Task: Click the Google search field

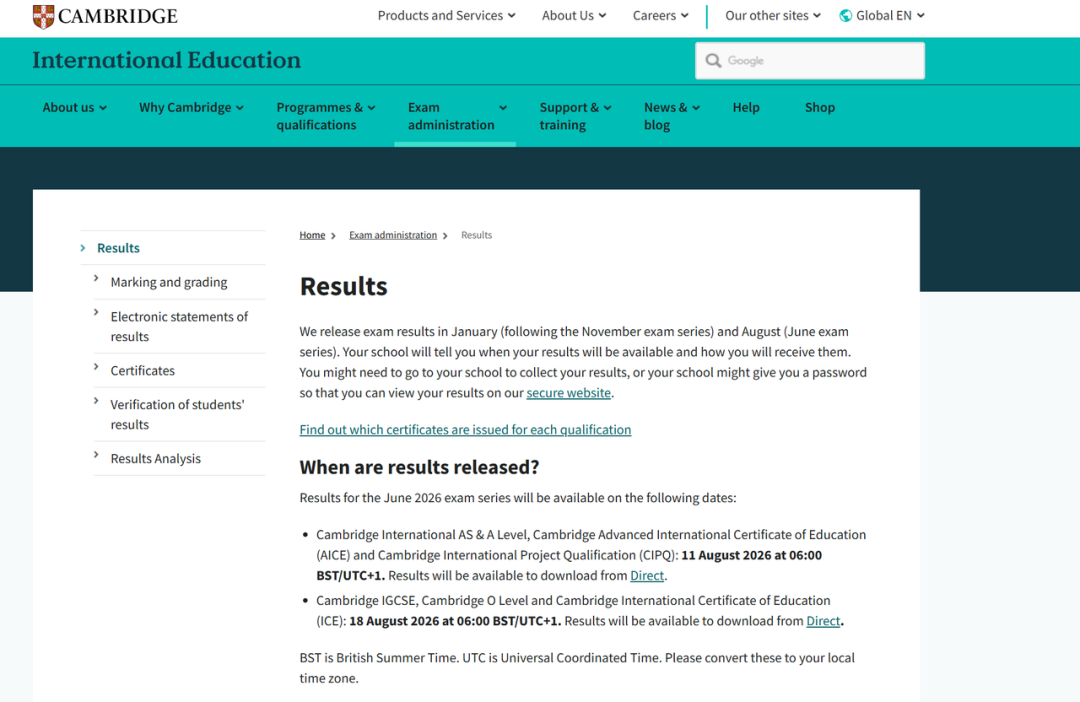Action: pyautogui.click(x=810, y=61)
